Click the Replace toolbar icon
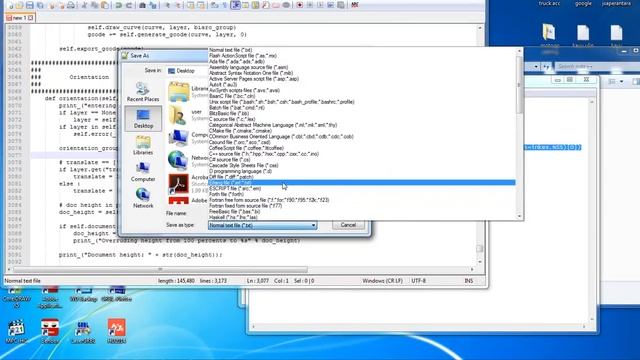Viewport: 640px width, 360px height. tap(153, 5)
